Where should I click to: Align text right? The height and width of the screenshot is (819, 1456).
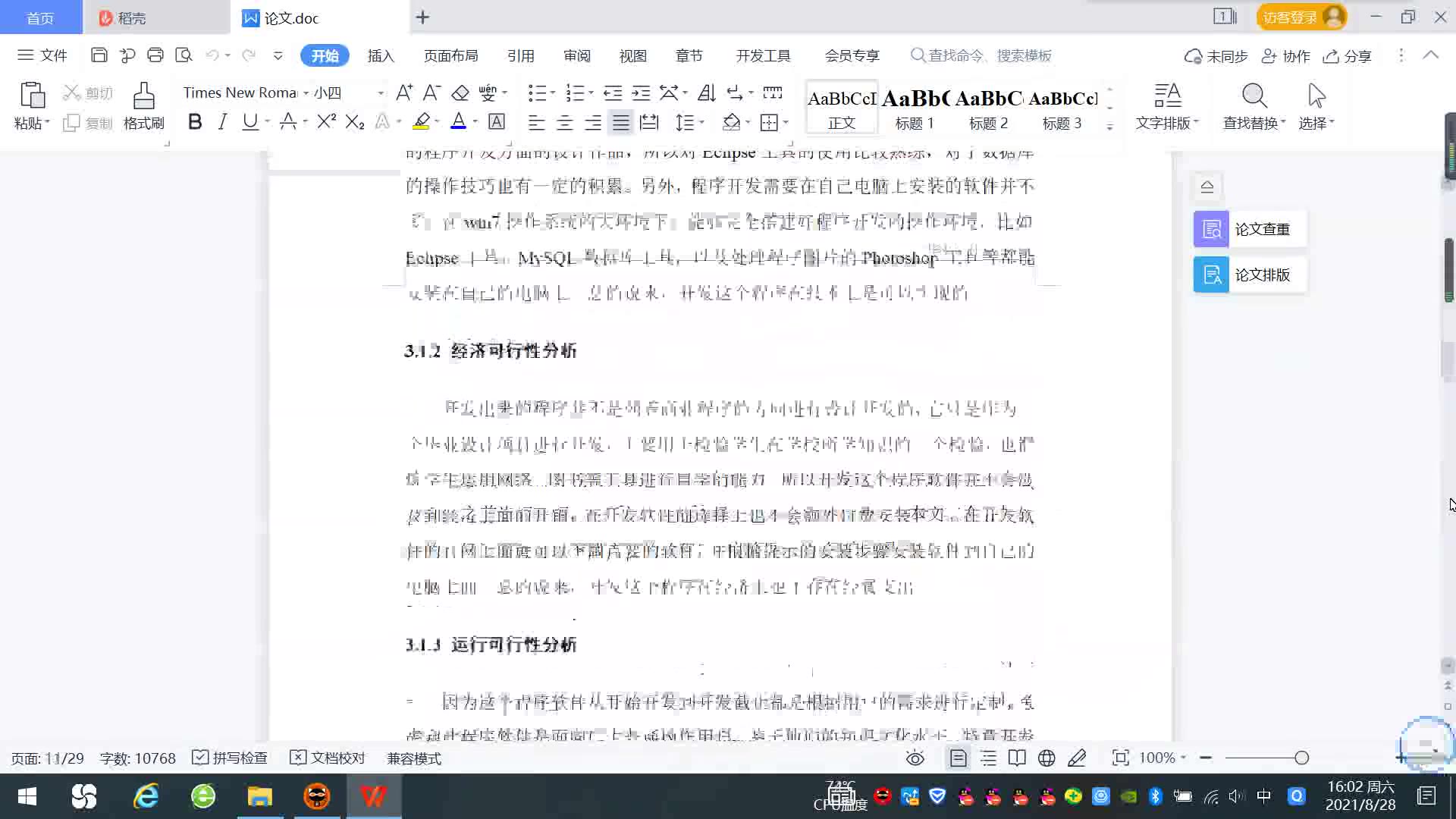(x=593, y=122)
